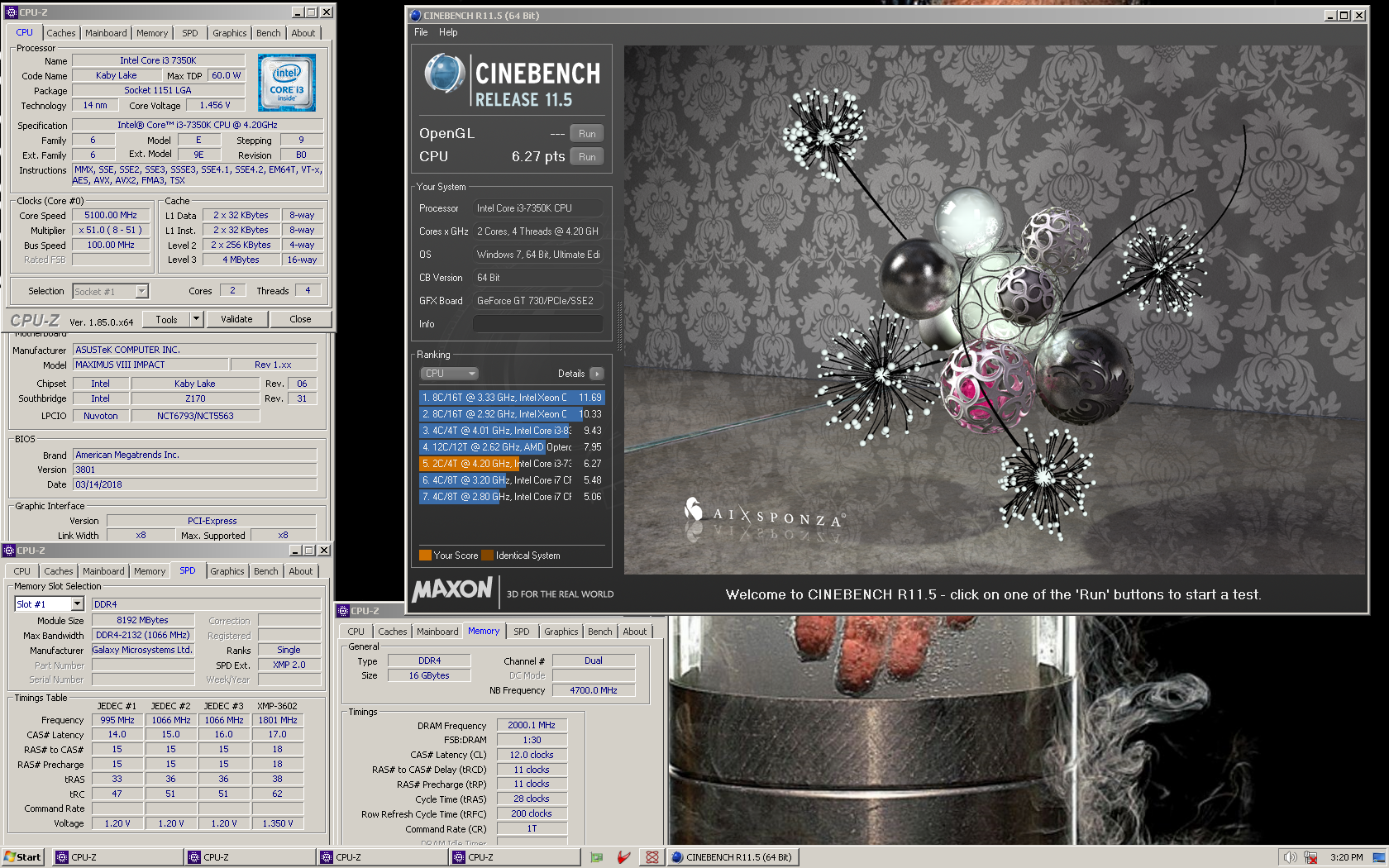Click the Validate button in CPU-Z

point(236,319)
